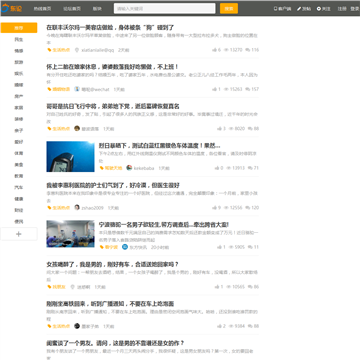Open post about 哥哥是抗日飞行中将
This screenshot has width=360, height=360.
coord(113,106)
